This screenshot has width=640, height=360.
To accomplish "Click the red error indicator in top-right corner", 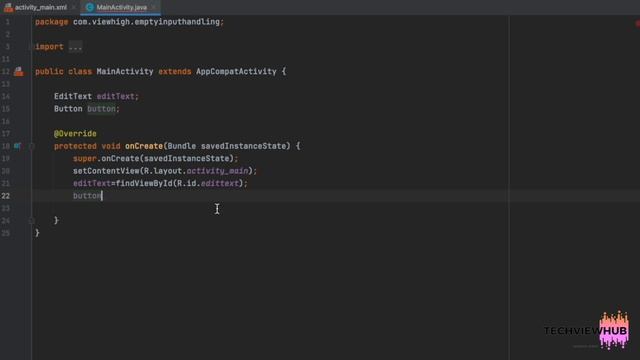I will pyautogui.click(x=637, y=24).
